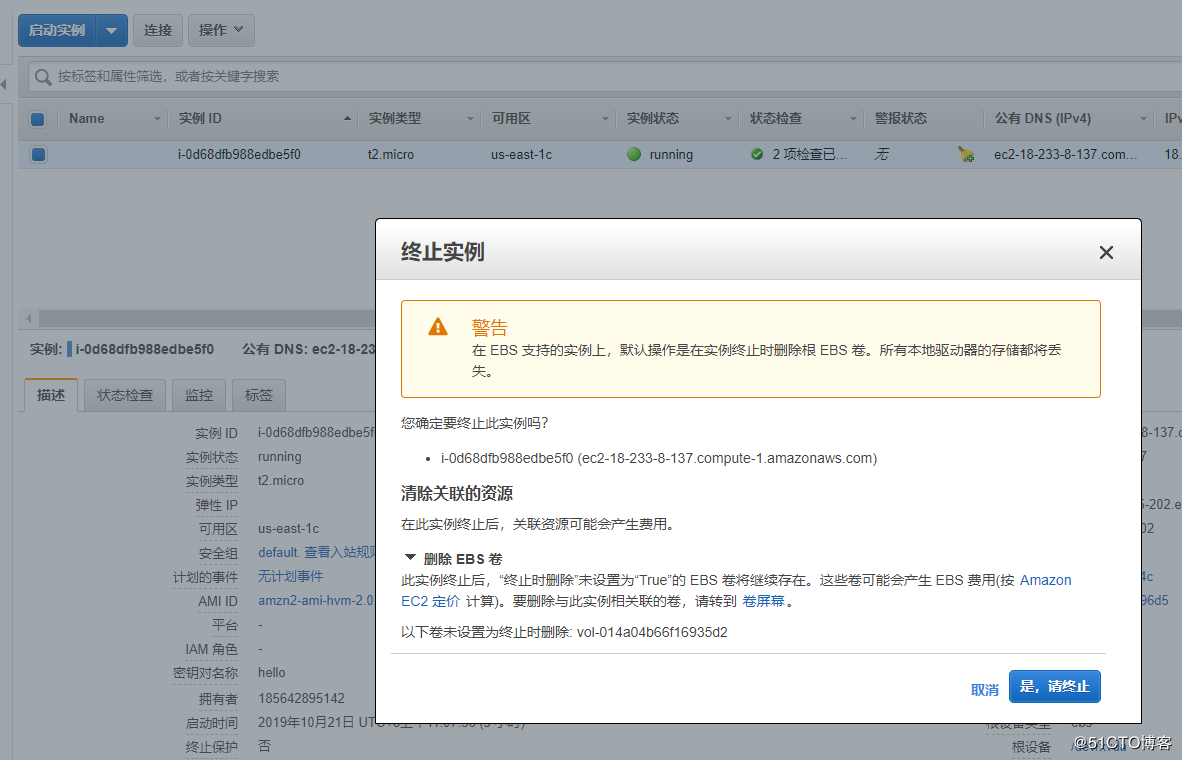Screen dimensions: 1182x760
Task: Open the 可用区 column dropdown arrow
Action: click(x=605, y=118)
